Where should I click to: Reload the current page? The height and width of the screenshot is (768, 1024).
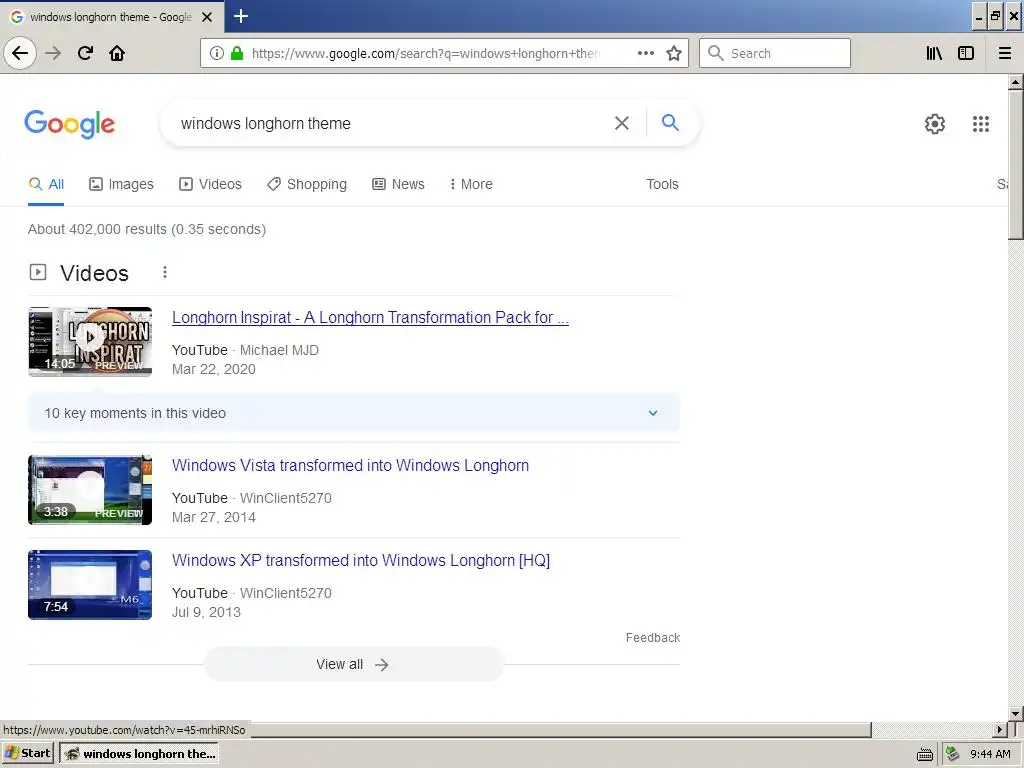[x=85, y=53]
